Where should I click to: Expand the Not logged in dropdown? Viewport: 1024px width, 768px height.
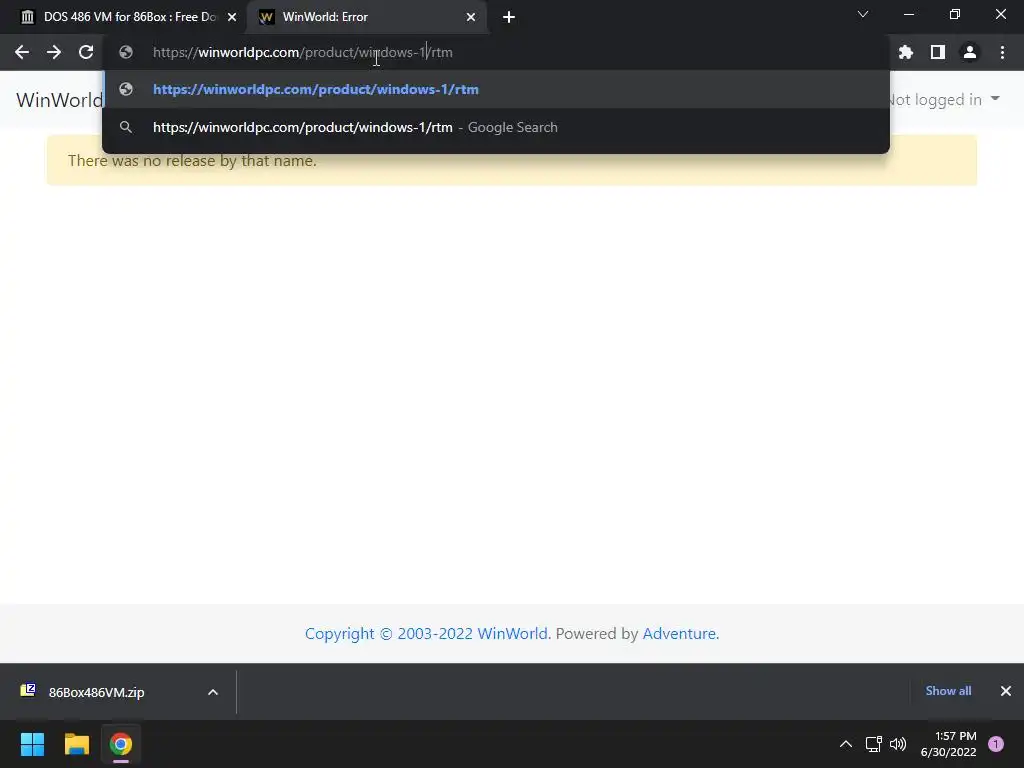[x=944, y=100]
